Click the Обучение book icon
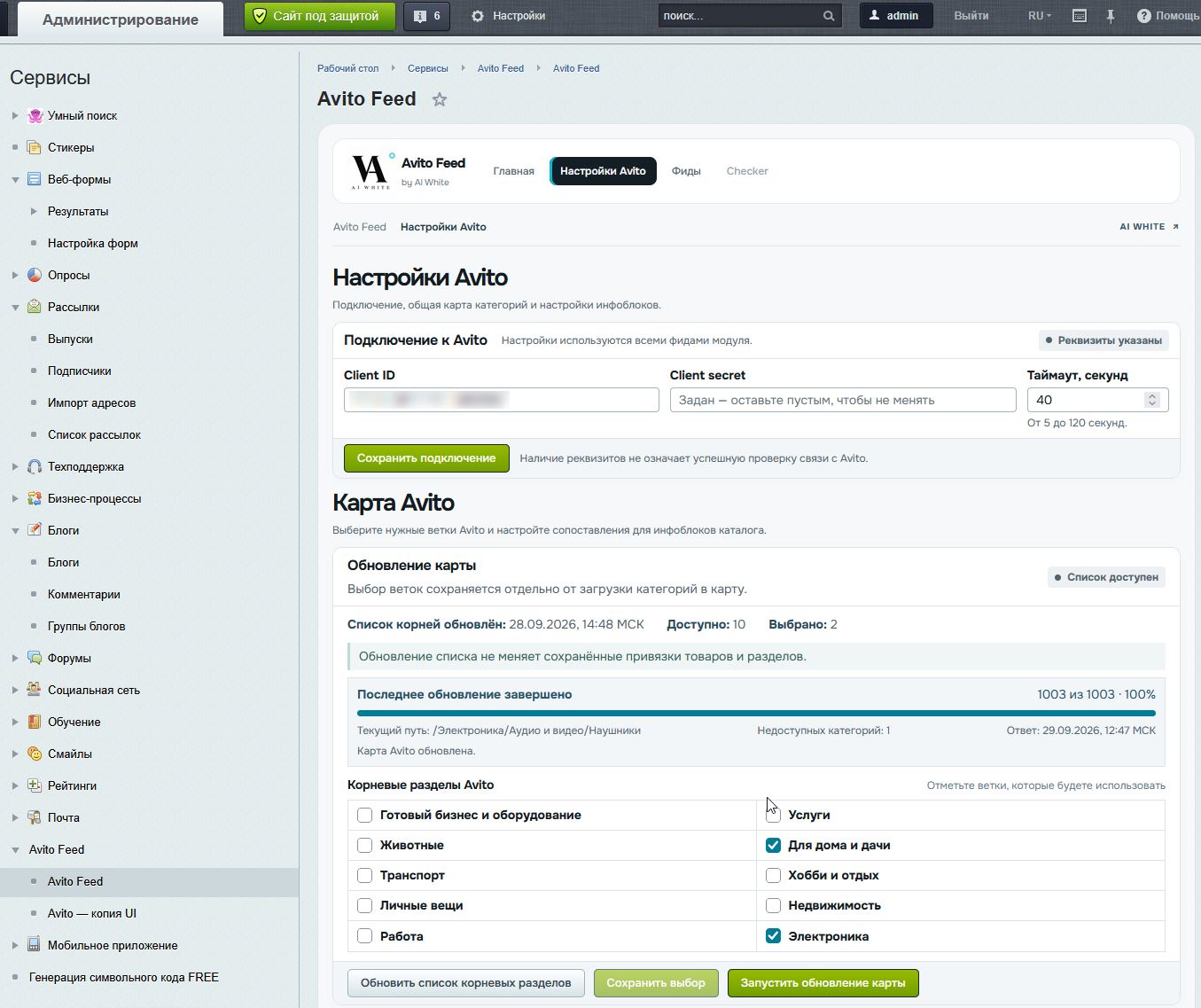The image size is (1201, 1008). (x=35, y=722)
